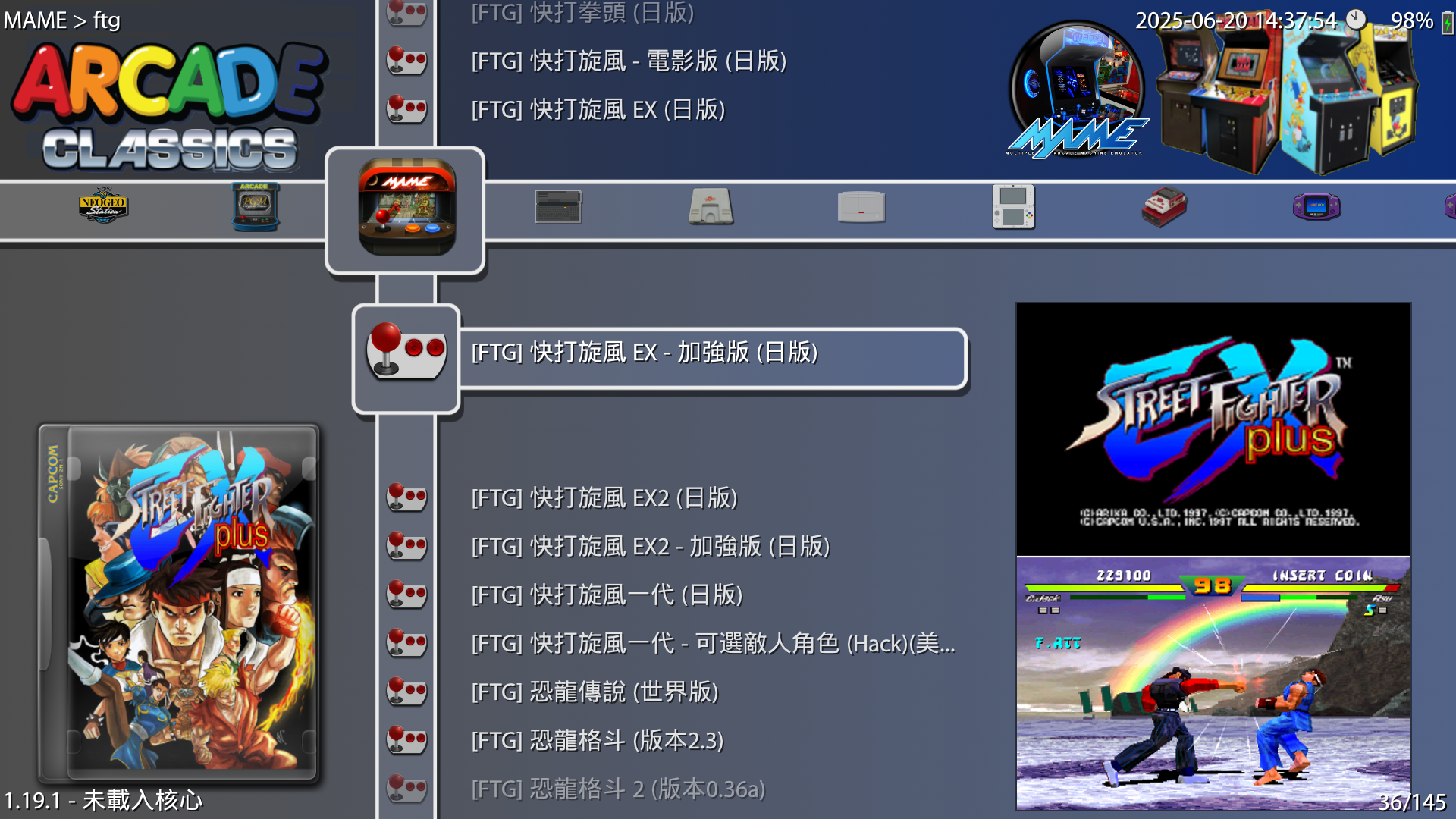
Task: Open game 快打旋風 - 電影版 (日版)
Action: tap(629, 61)
